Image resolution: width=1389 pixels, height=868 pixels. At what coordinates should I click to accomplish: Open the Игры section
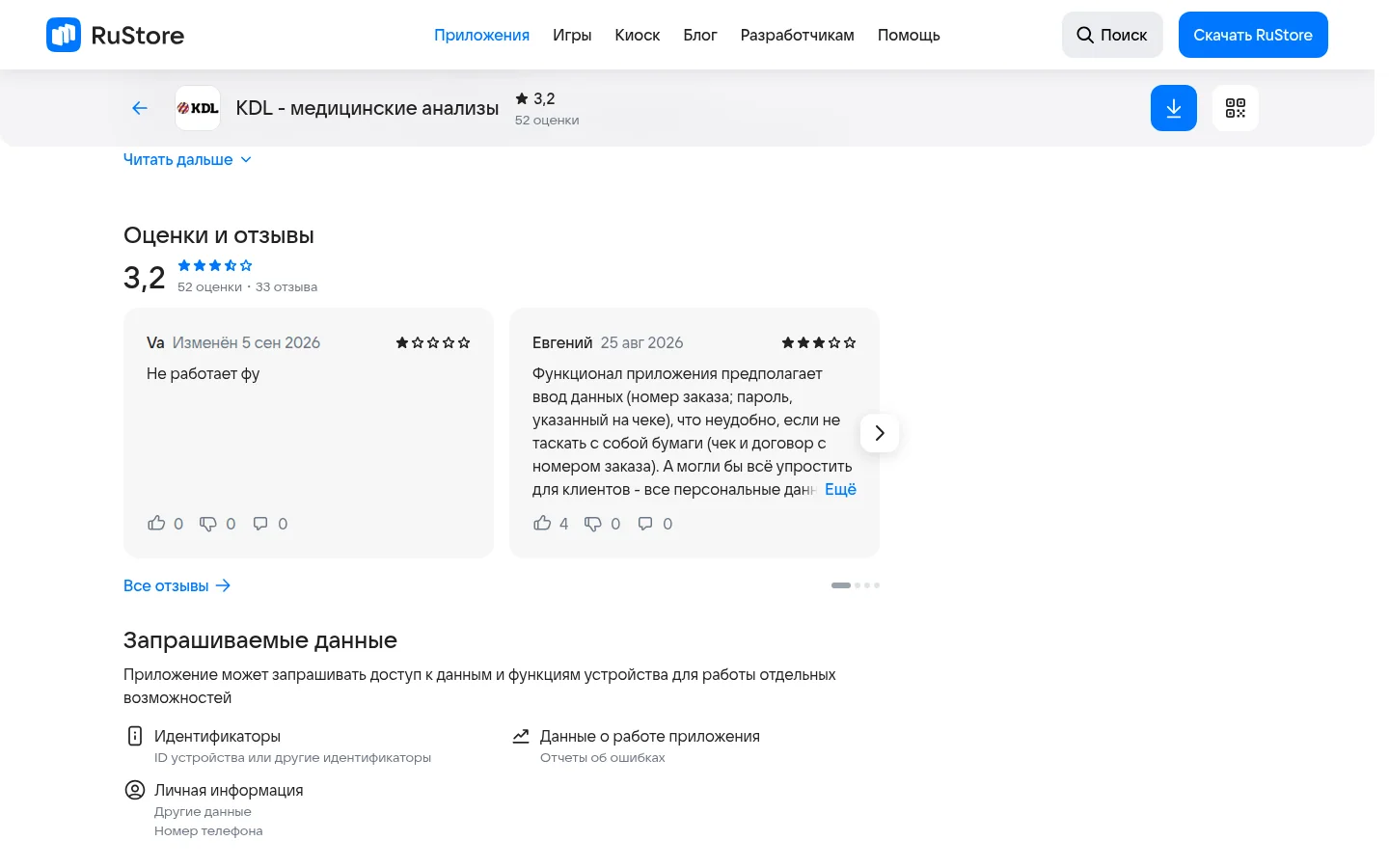(572, 35)
